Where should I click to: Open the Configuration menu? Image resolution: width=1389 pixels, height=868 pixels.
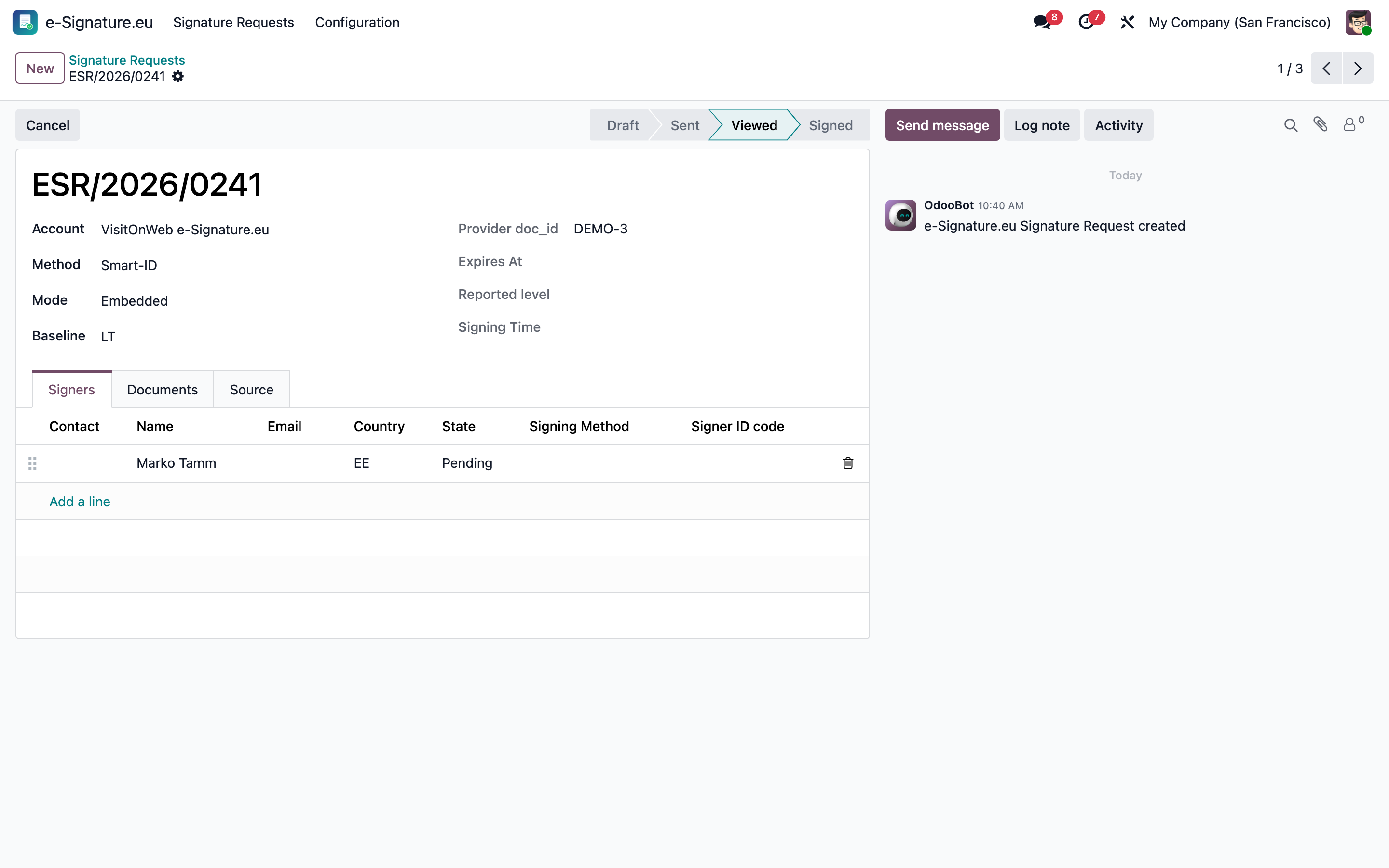357,22
